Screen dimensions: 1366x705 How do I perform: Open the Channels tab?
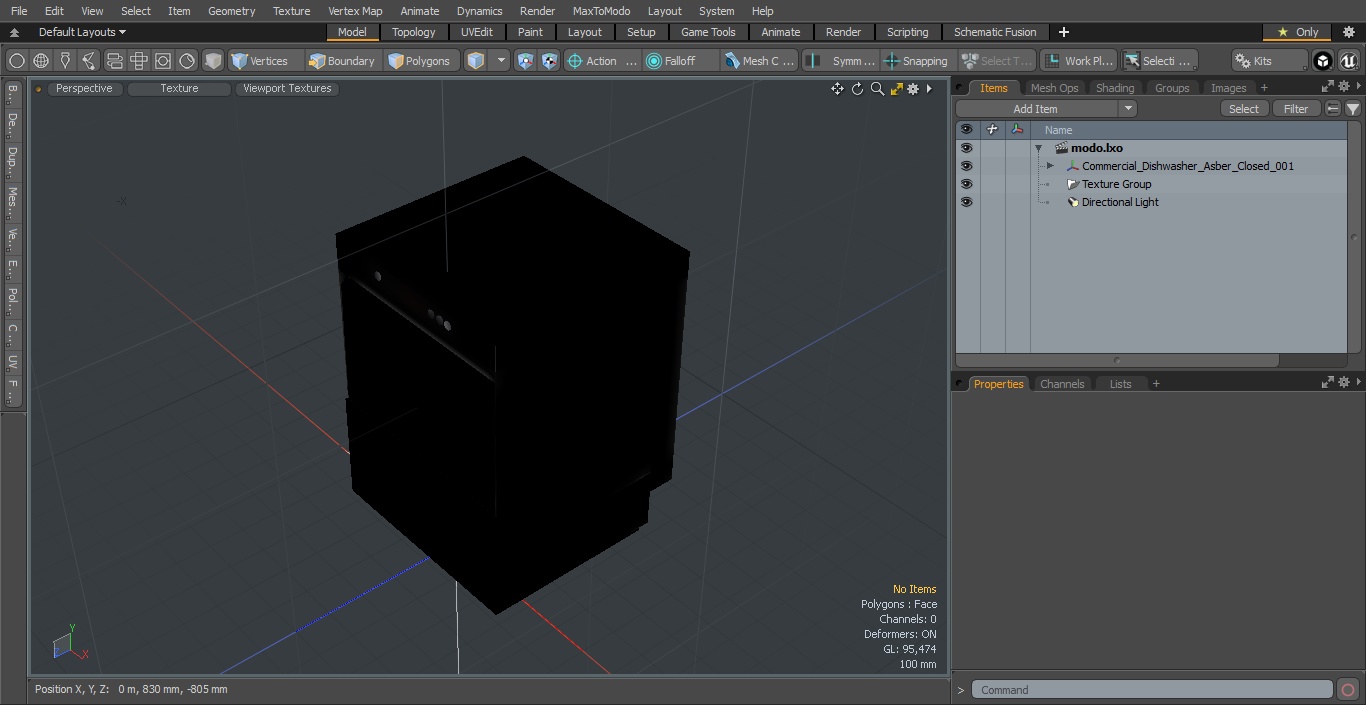[x=1062, y=384]
